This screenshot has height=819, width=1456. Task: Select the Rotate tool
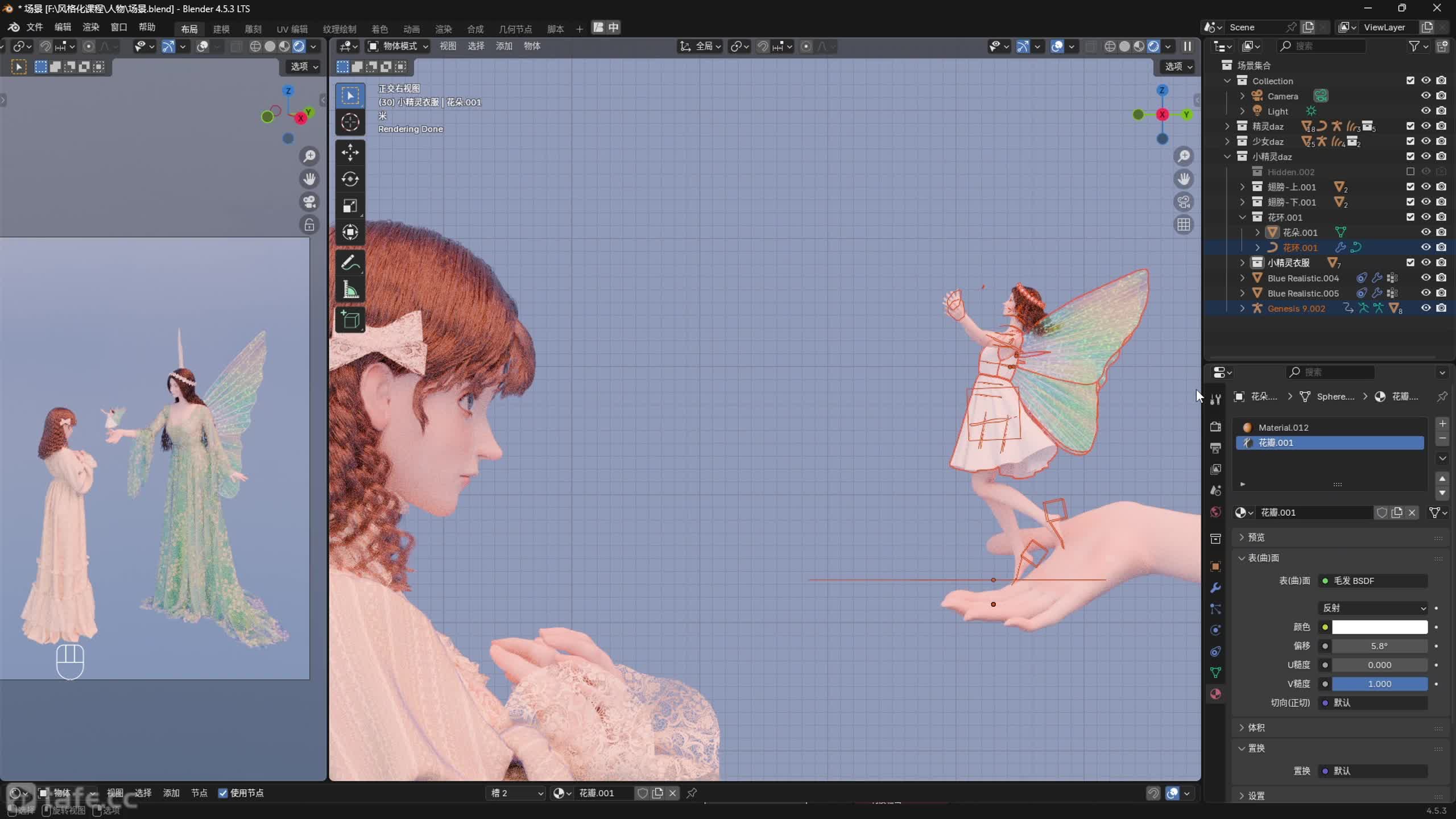(350, 179)
